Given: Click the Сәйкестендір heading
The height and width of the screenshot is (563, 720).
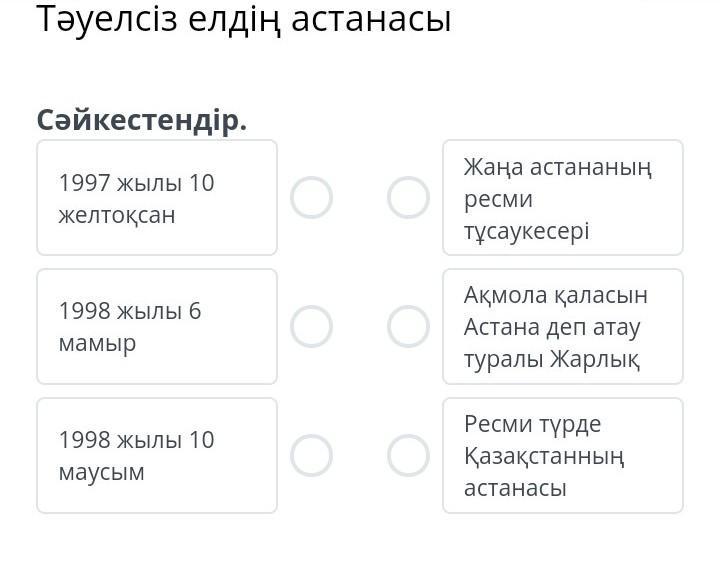Looking at the screenshot, I should click(x=142, y=120).
